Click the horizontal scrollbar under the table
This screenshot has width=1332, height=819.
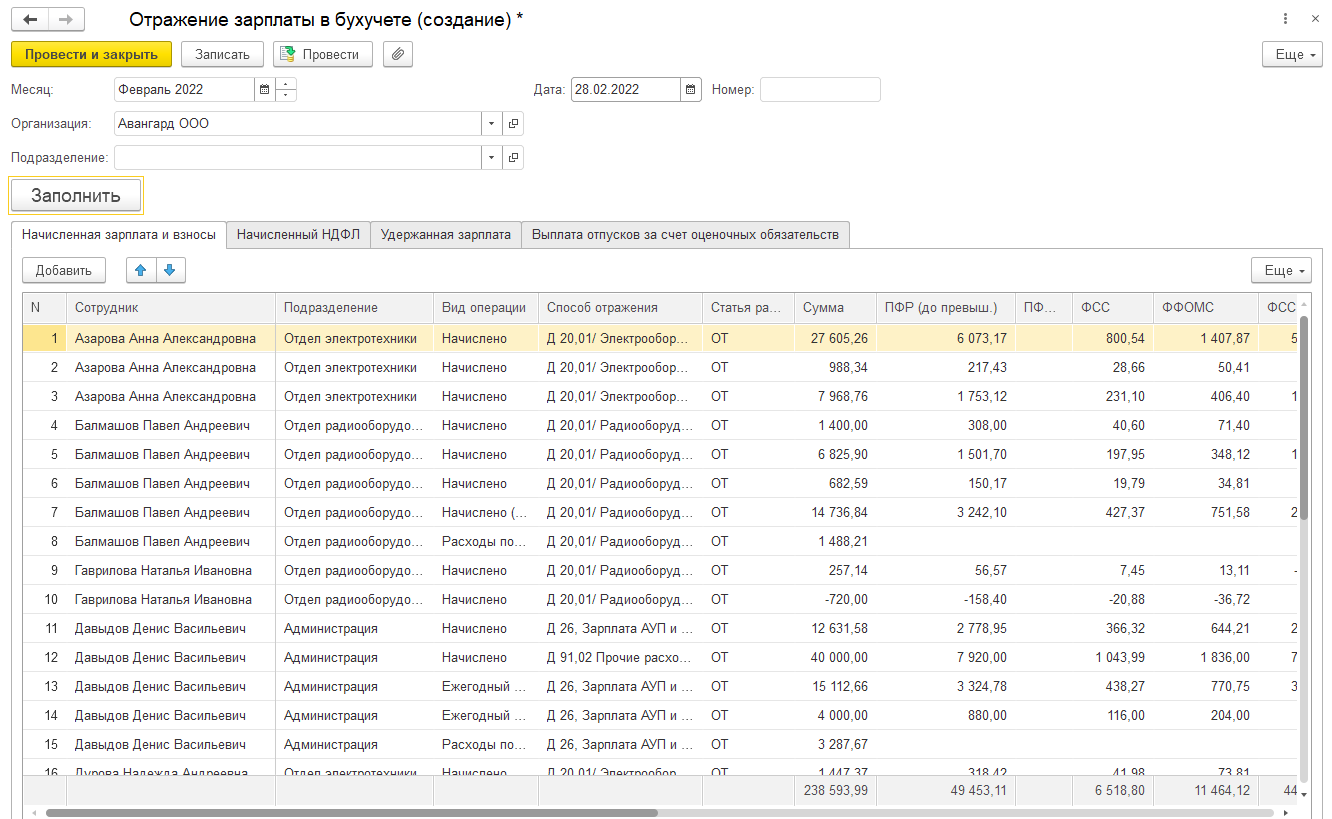point(350,813)
